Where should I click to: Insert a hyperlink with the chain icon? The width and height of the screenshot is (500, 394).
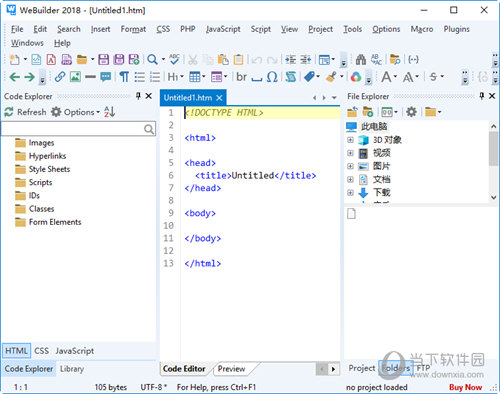click(x=60, y=77)
